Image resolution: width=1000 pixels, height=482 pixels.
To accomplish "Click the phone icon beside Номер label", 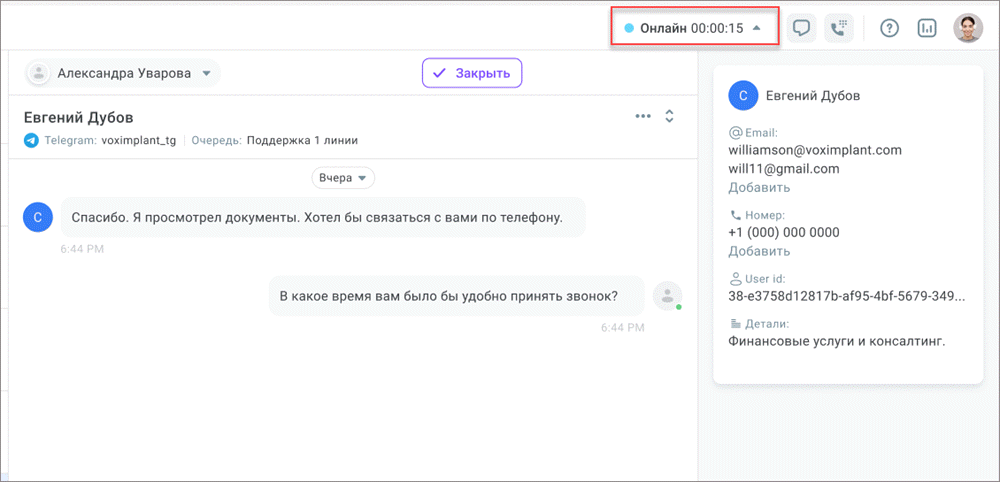I will [734, 215].
